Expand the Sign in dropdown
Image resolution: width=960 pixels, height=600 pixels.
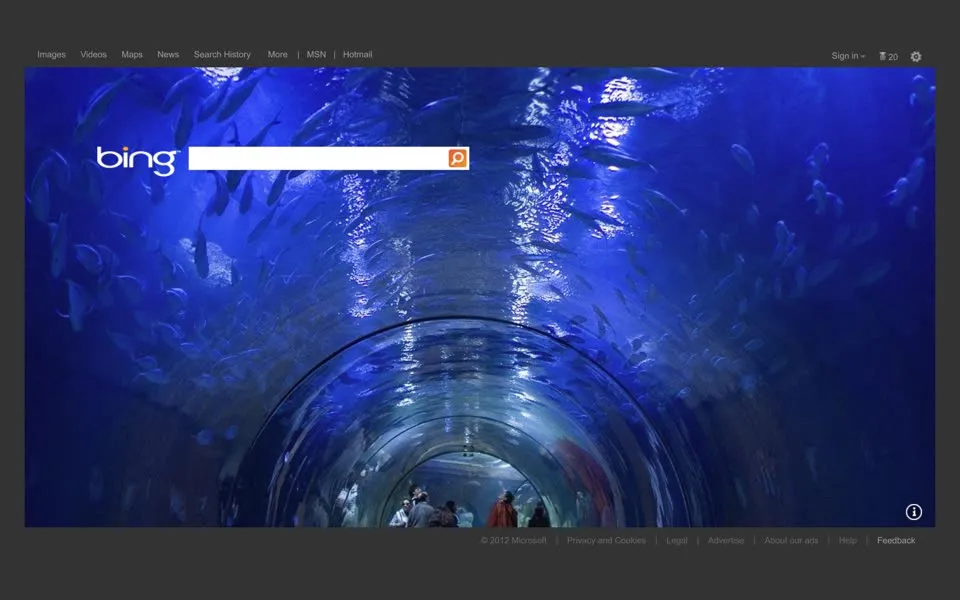848,56
